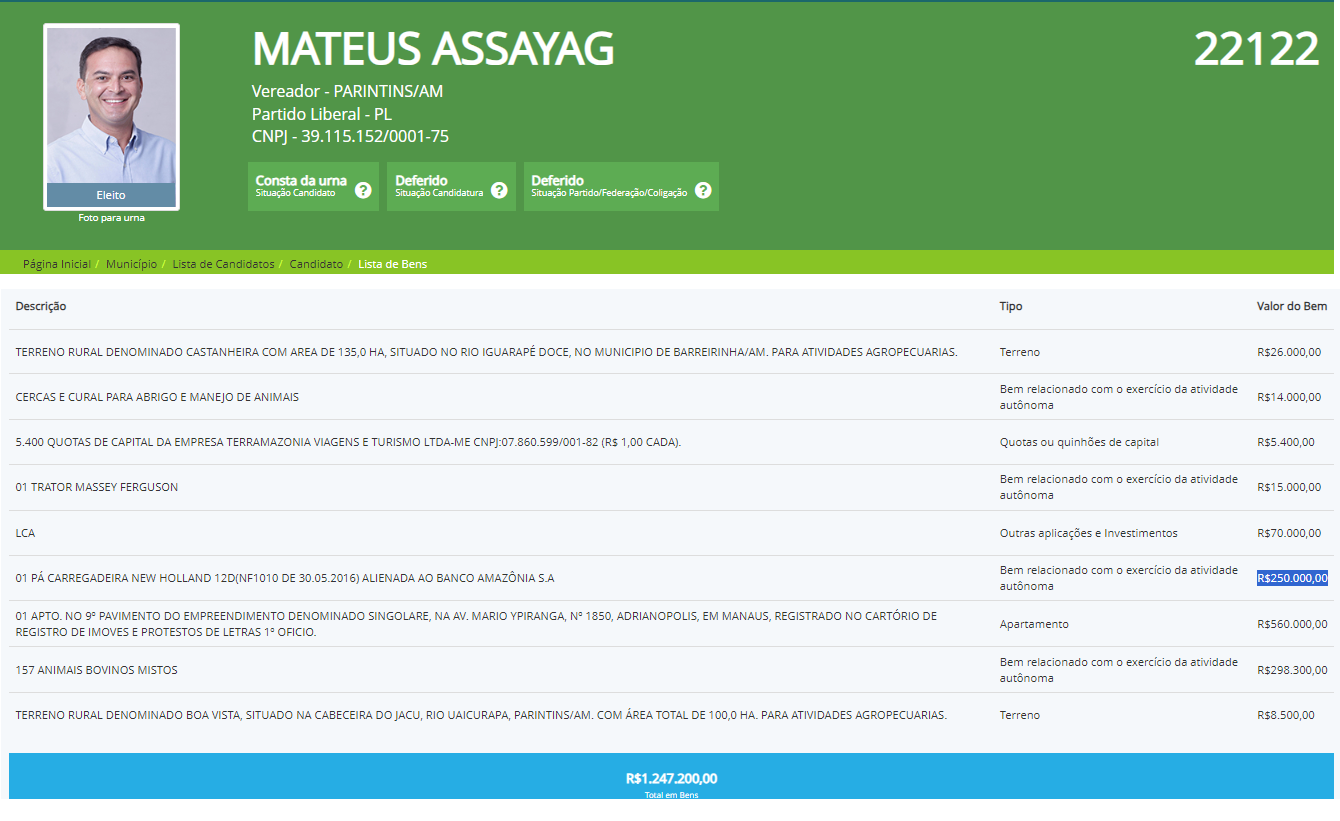This screenshot has width=1340, height=821.
Task: Return to the Candidato breadcrumb page
Action: pos(316,264)
